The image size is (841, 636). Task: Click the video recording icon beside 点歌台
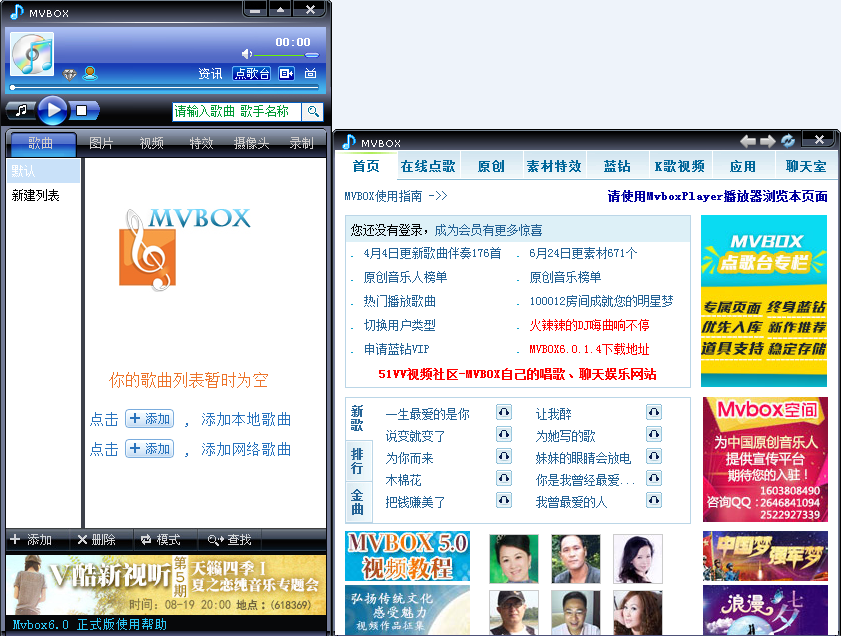coord(285,72)
